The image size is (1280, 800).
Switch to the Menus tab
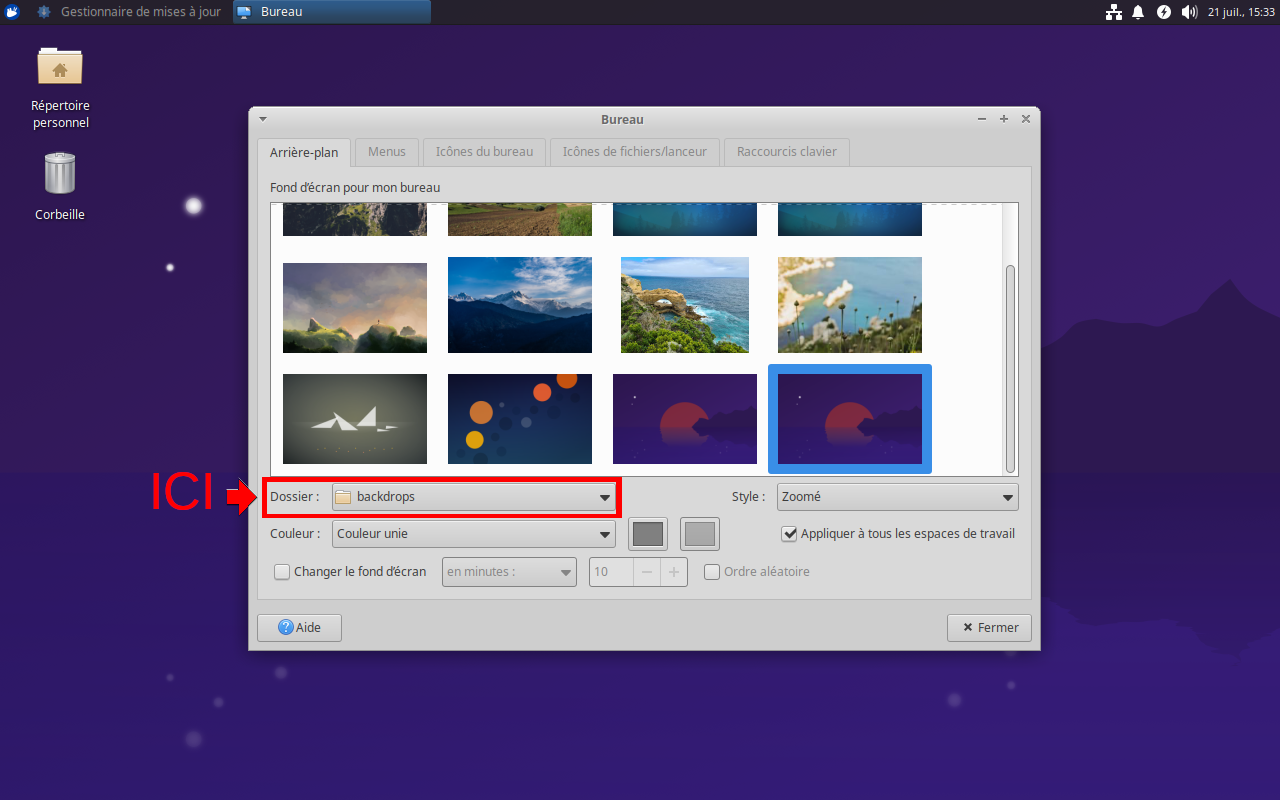[x=387, y=152]
